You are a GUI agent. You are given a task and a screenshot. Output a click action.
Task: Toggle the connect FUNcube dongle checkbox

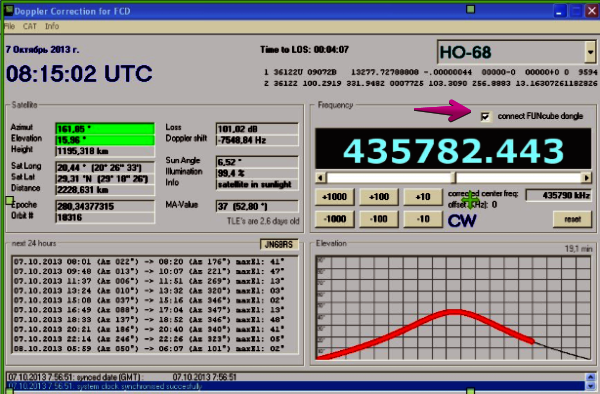[x=485, y=116]
